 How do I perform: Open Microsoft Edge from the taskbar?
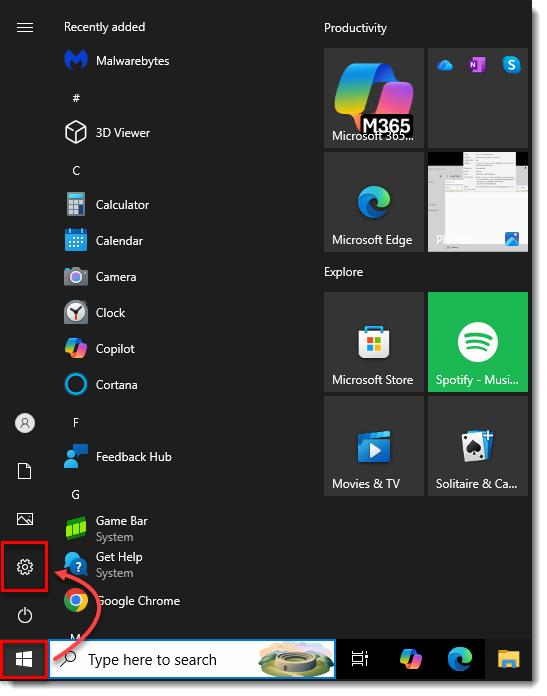460,659
